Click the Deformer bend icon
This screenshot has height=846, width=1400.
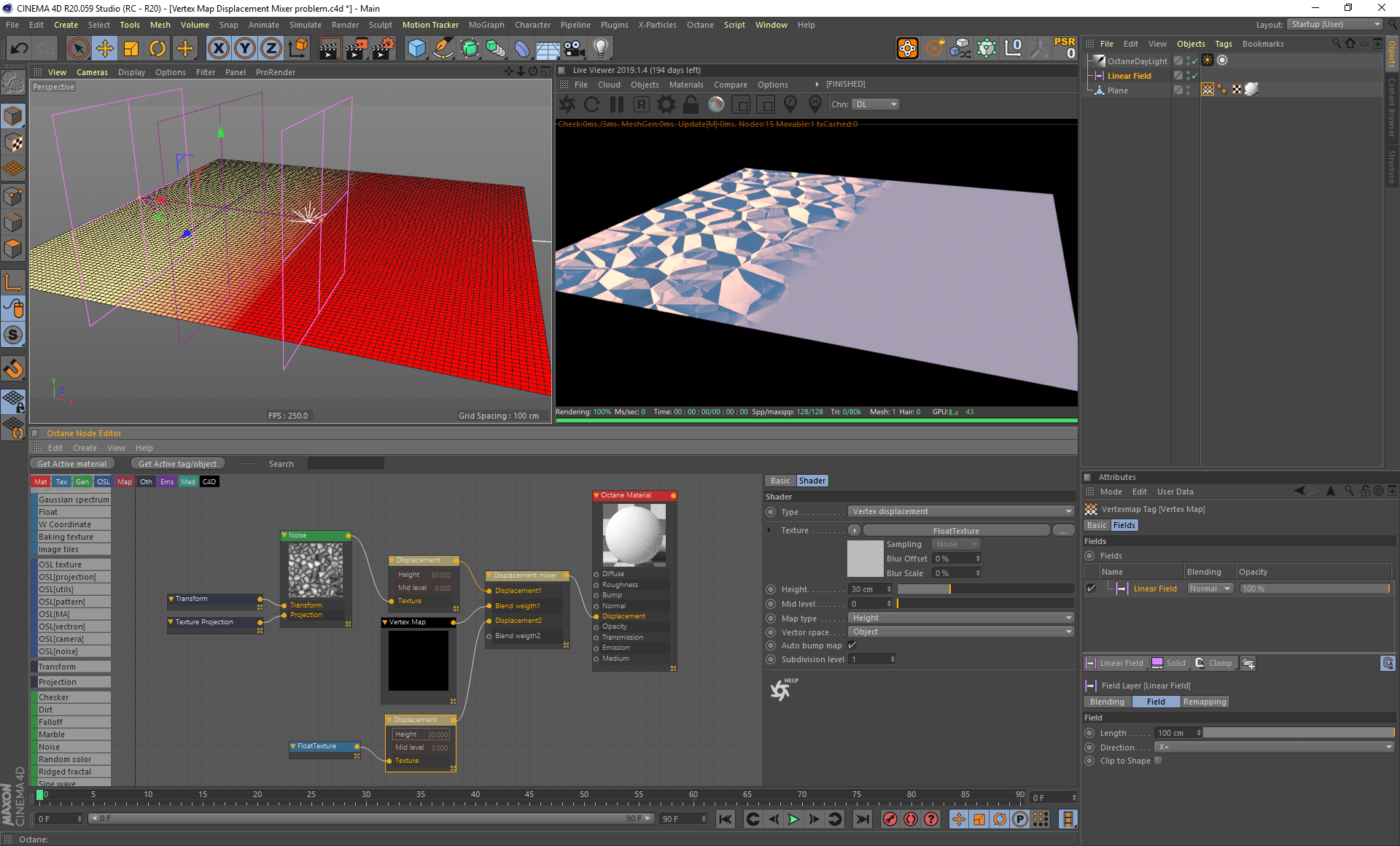[522, 49]
